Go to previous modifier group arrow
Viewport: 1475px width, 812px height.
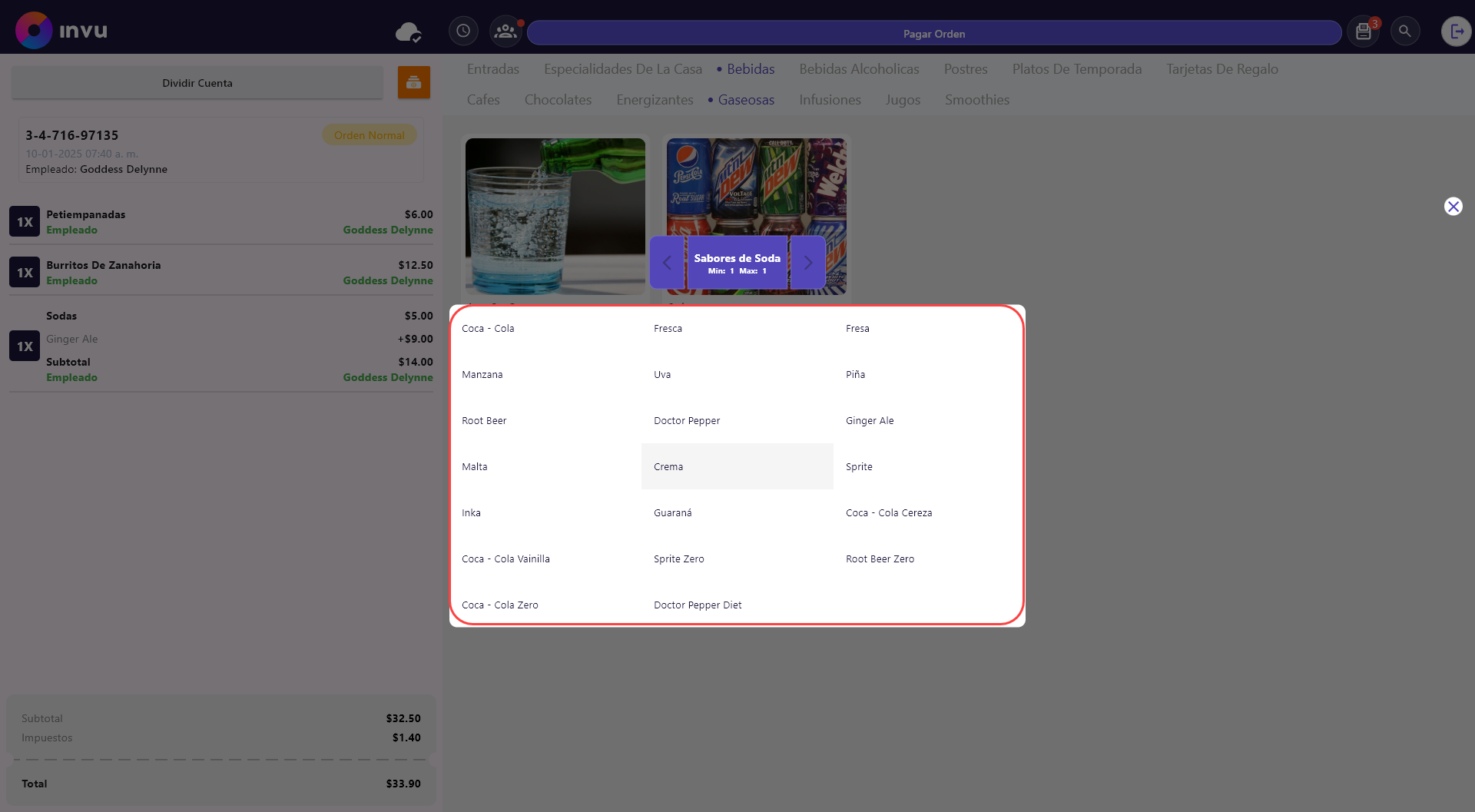[667, 263]
